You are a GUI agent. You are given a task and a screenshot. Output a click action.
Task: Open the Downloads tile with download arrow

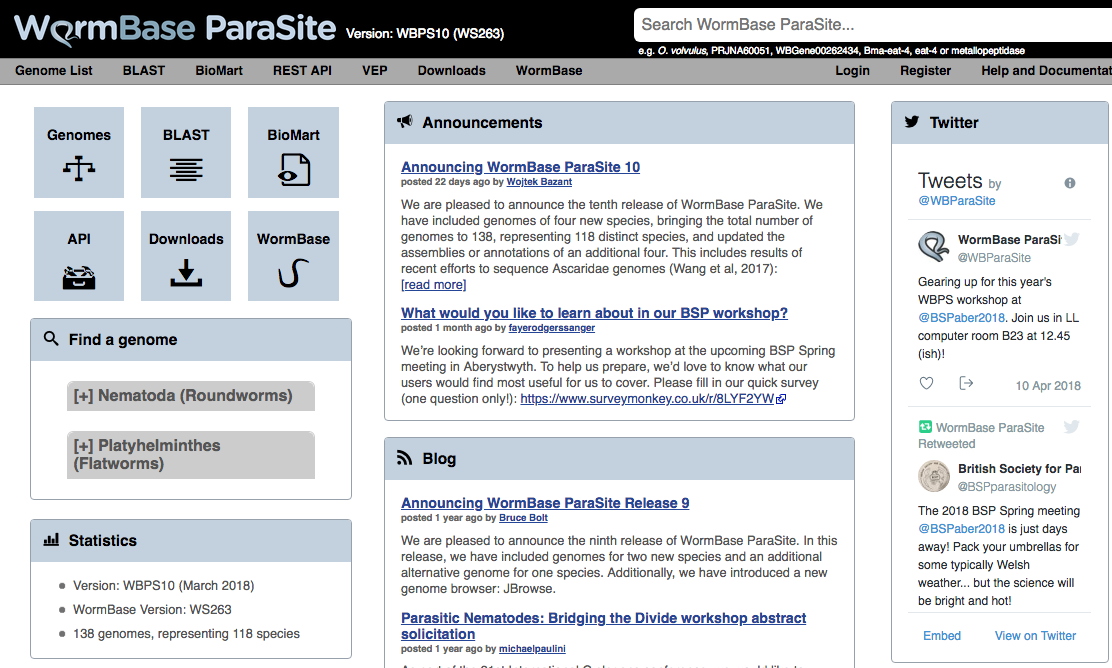(x=186, y=256)
